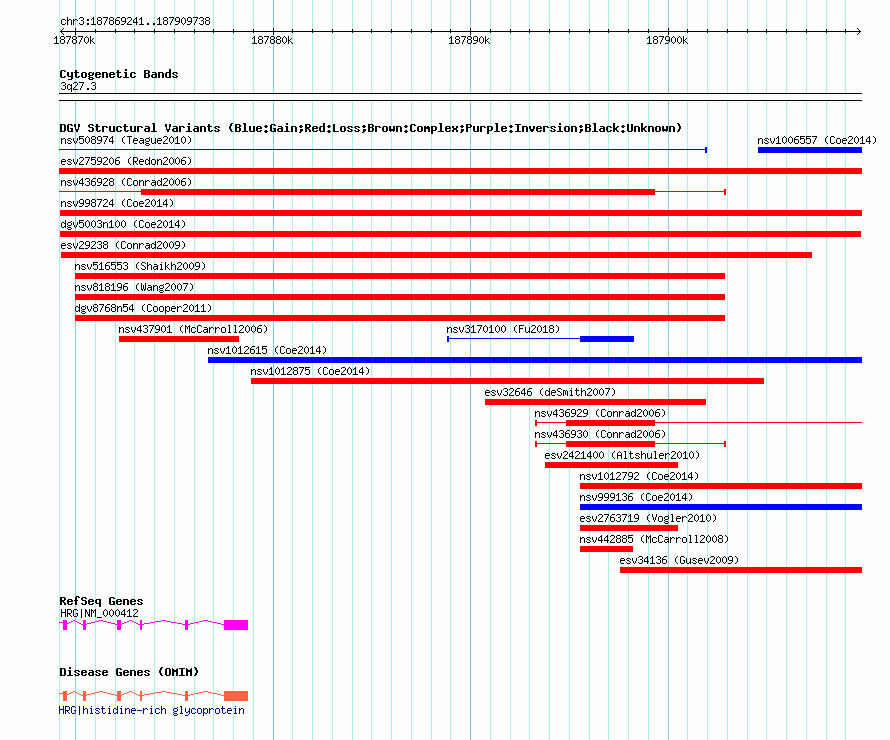Click the 187890k ruler position
Viewport: 890px width, 740px height.
(469, 40)
